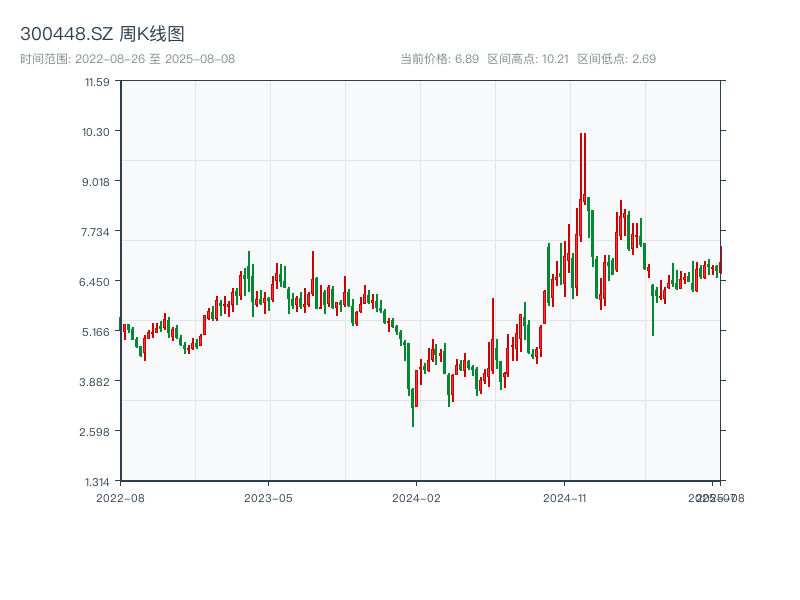
Task: Click the 2024-02 x-axis date label
Action: (416, 497)
